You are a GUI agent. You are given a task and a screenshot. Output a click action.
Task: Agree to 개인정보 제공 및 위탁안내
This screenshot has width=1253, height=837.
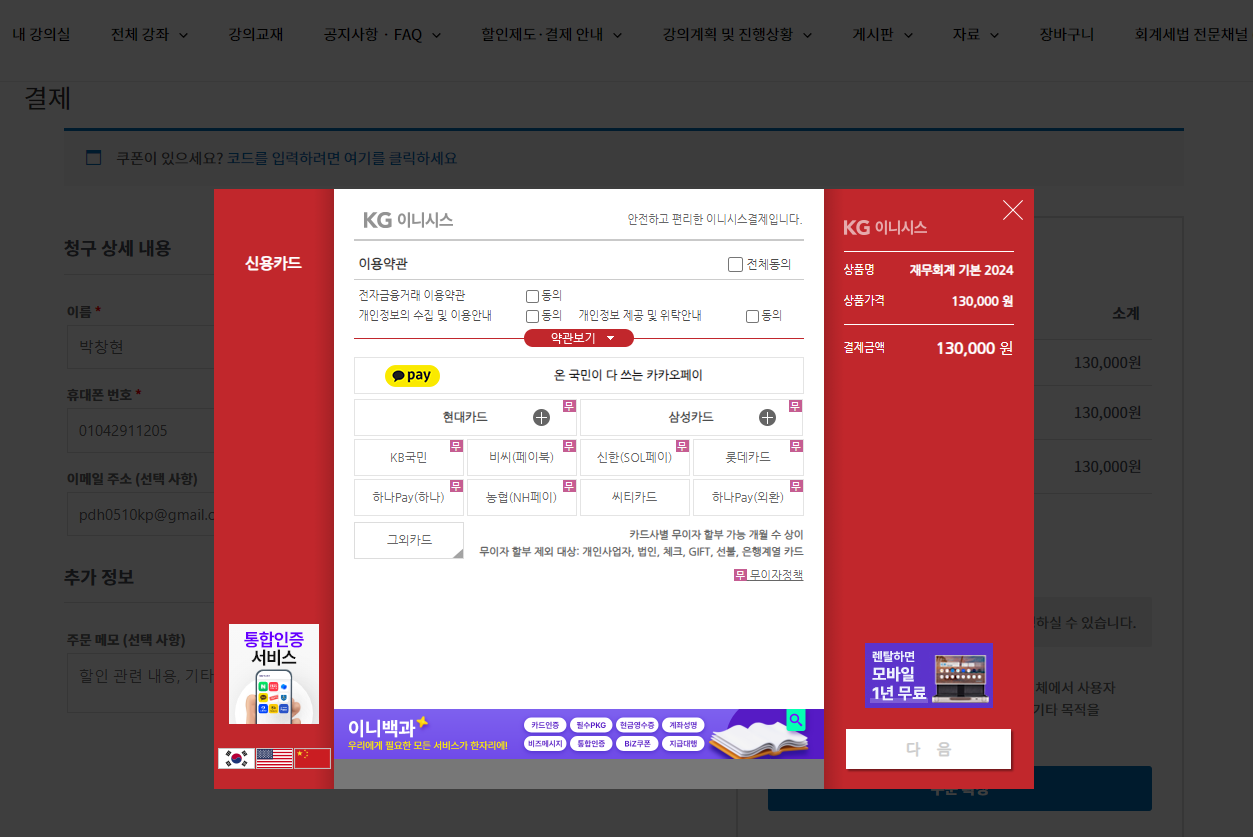click(752, 316)
